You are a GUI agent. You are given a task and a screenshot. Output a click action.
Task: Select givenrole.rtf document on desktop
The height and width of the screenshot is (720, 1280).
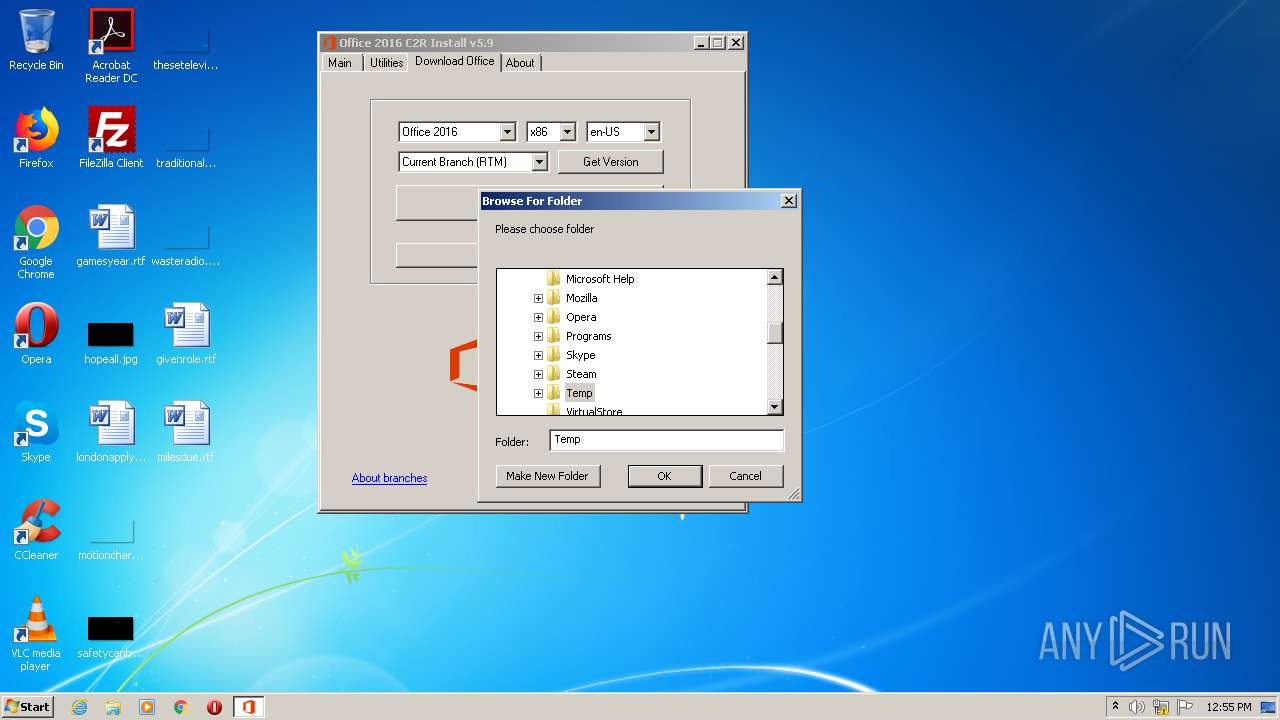coord(186,334)
